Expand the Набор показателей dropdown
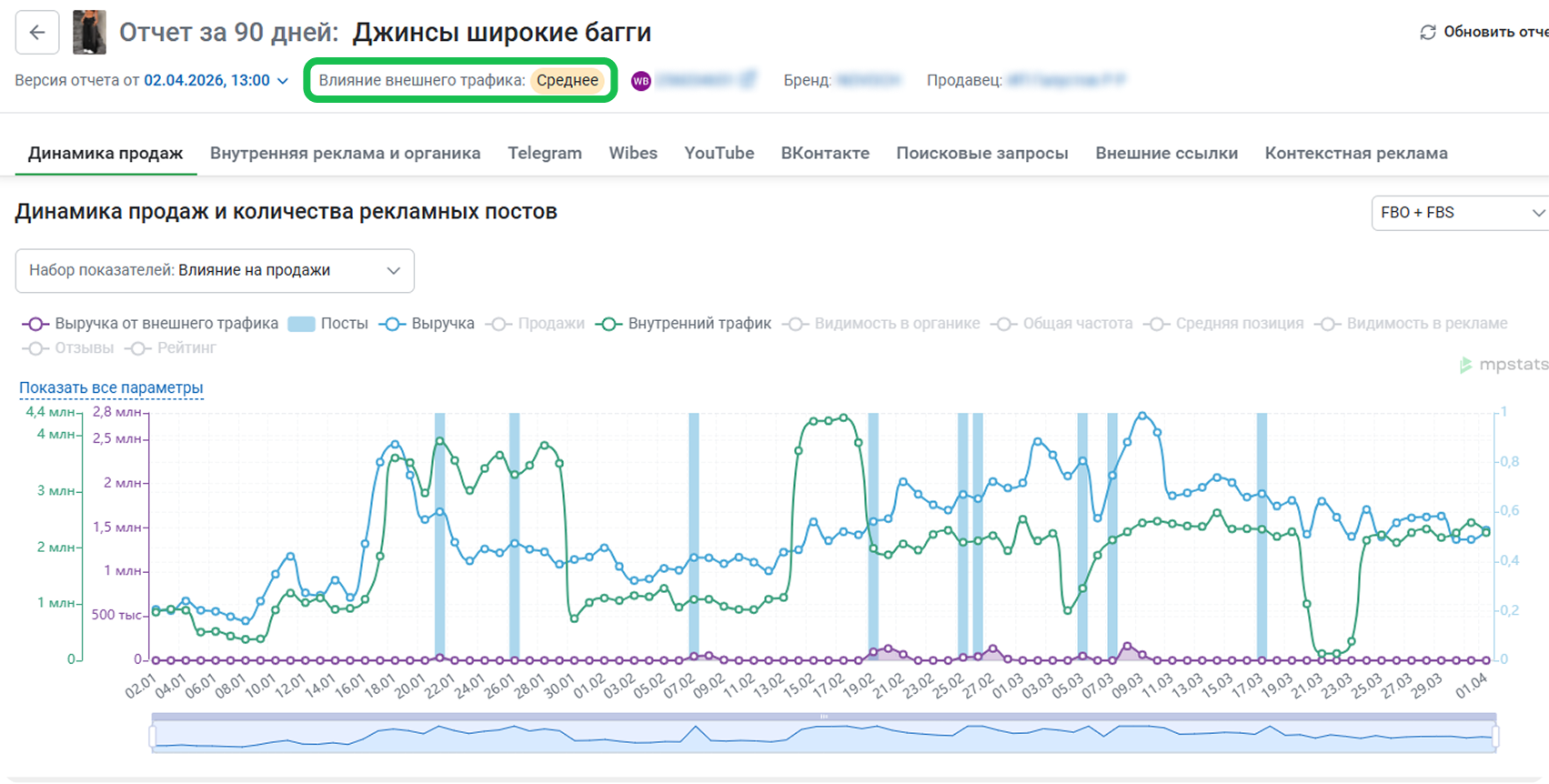1549x784 pixels. click(x=215, y=271)
